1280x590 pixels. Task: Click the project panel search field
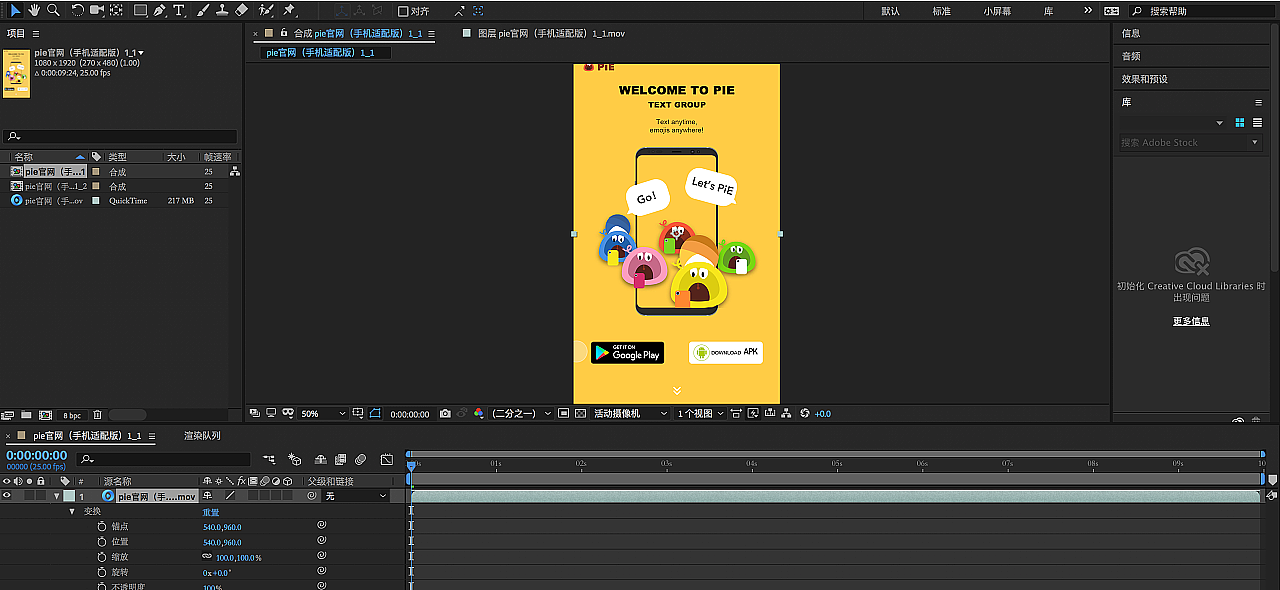(120, 136)
